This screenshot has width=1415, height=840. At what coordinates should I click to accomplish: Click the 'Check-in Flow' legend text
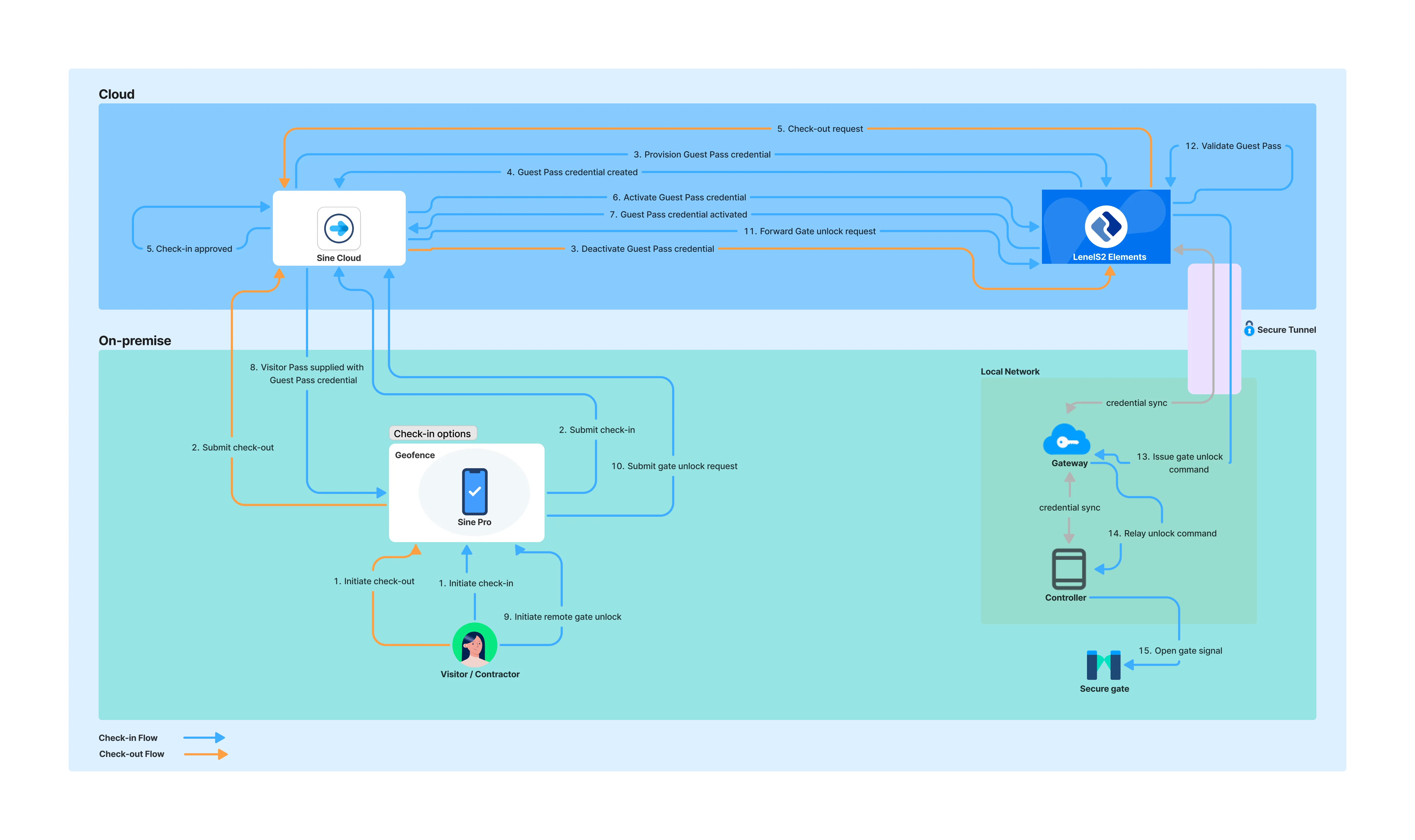coord(128,738)
